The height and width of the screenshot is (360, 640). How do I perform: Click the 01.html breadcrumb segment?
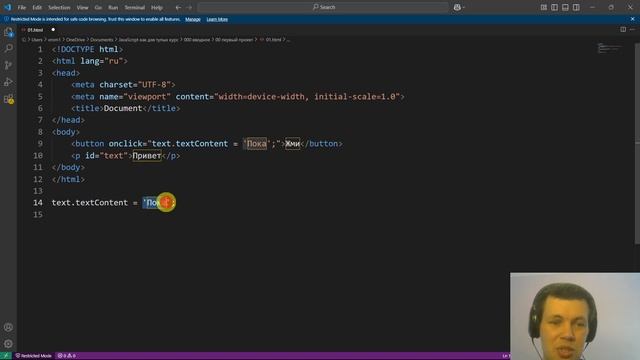click(x=273, y=40)
